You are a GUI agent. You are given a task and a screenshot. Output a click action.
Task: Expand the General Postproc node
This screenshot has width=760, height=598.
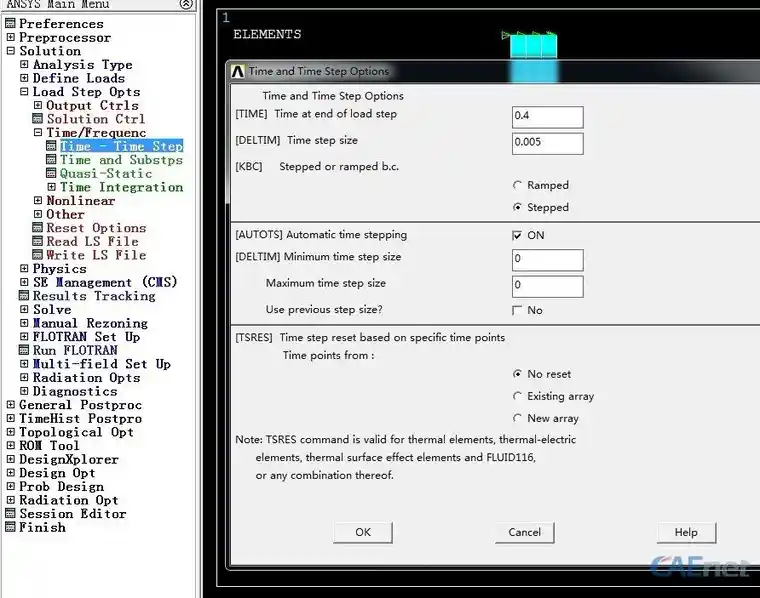click(11, 404)
